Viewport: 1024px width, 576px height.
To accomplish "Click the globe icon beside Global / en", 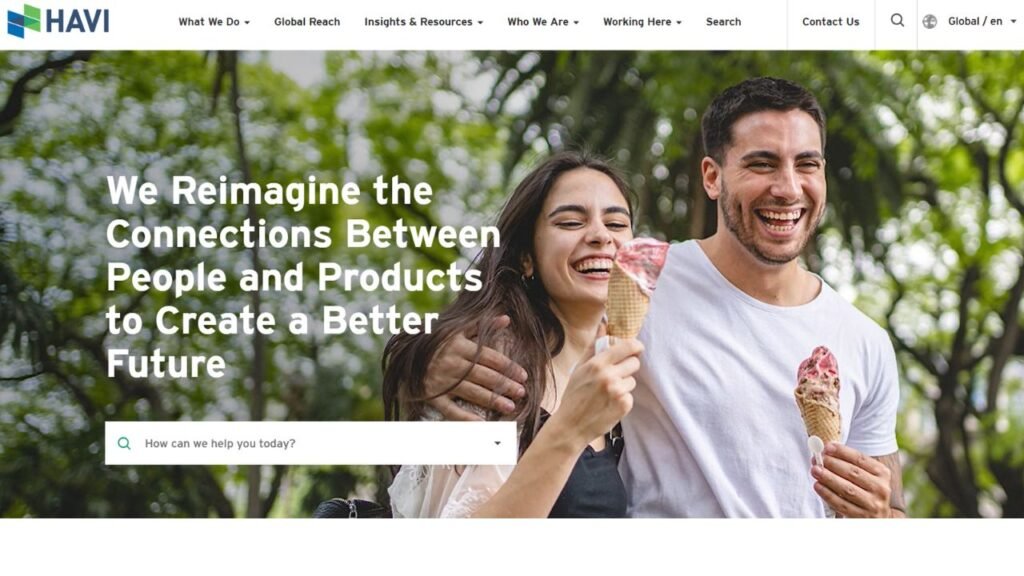I will 929,22.
